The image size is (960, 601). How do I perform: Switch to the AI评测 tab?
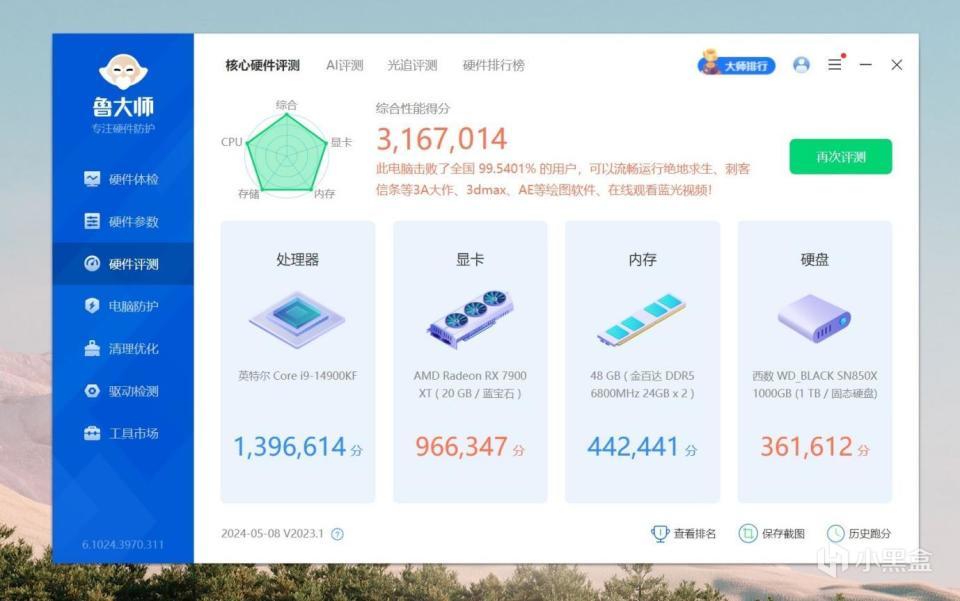tap(345, 65)
